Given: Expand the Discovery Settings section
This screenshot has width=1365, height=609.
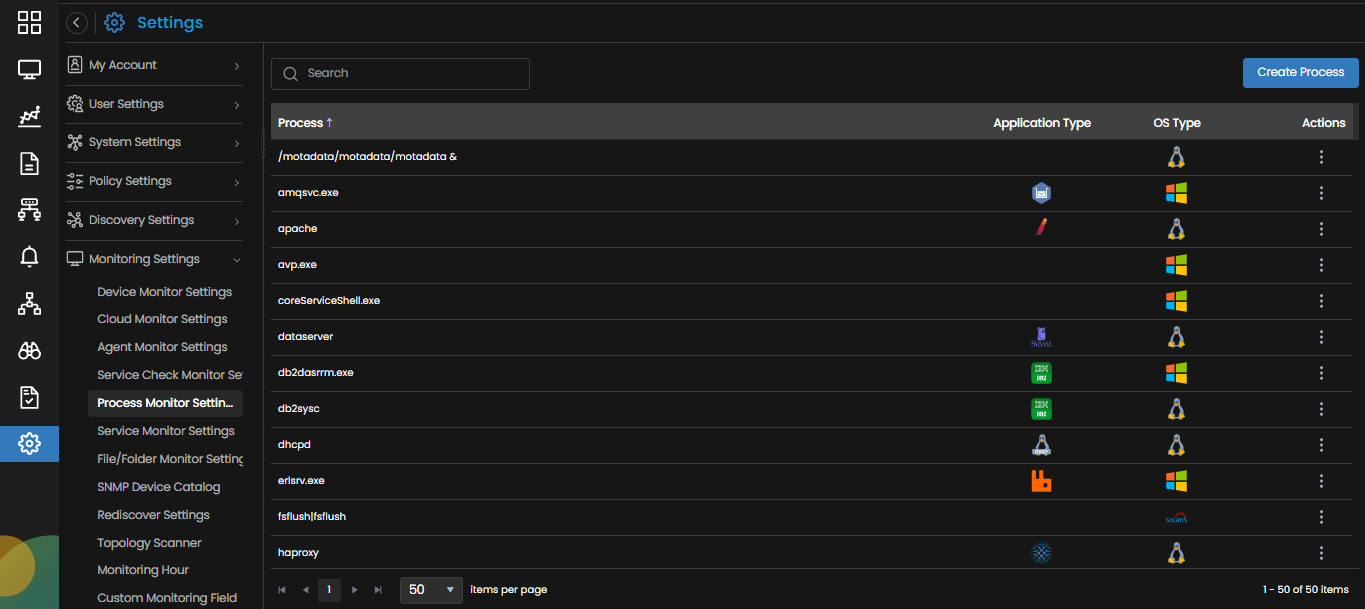Looking at the screenshot, I should point(155,220).
